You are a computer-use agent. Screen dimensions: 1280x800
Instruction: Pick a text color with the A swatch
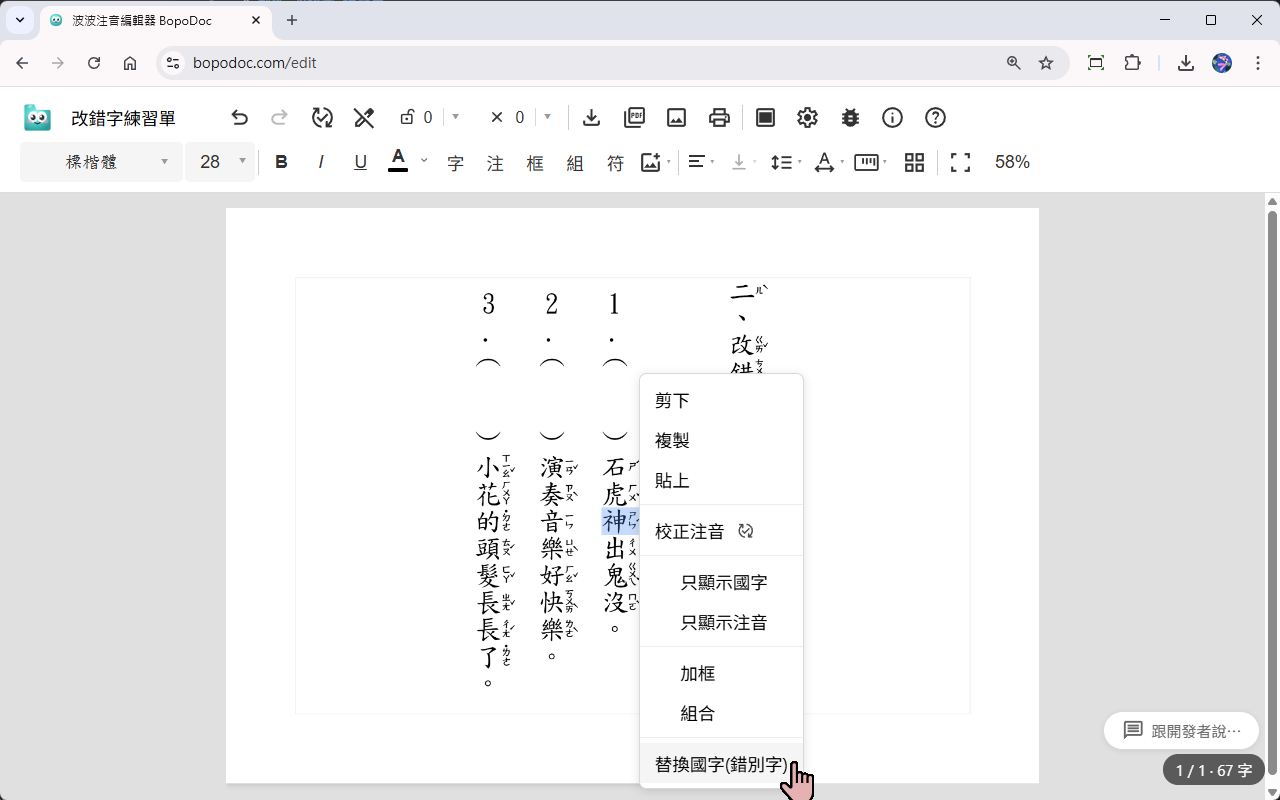(398, 161)
